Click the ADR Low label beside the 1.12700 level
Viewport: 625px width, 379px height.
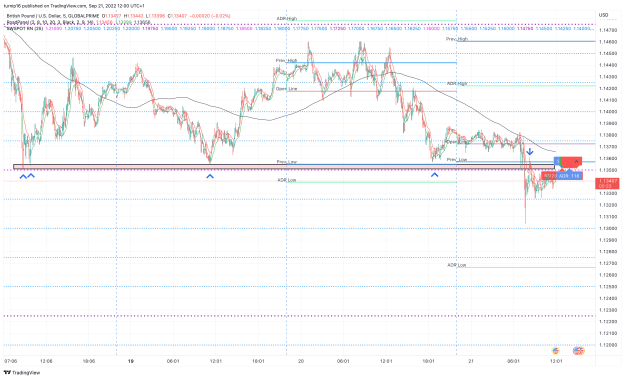[457, 265]
